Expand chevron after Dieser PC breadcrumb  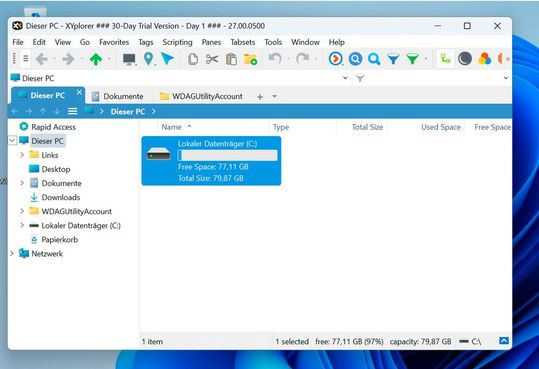[154, 111]
